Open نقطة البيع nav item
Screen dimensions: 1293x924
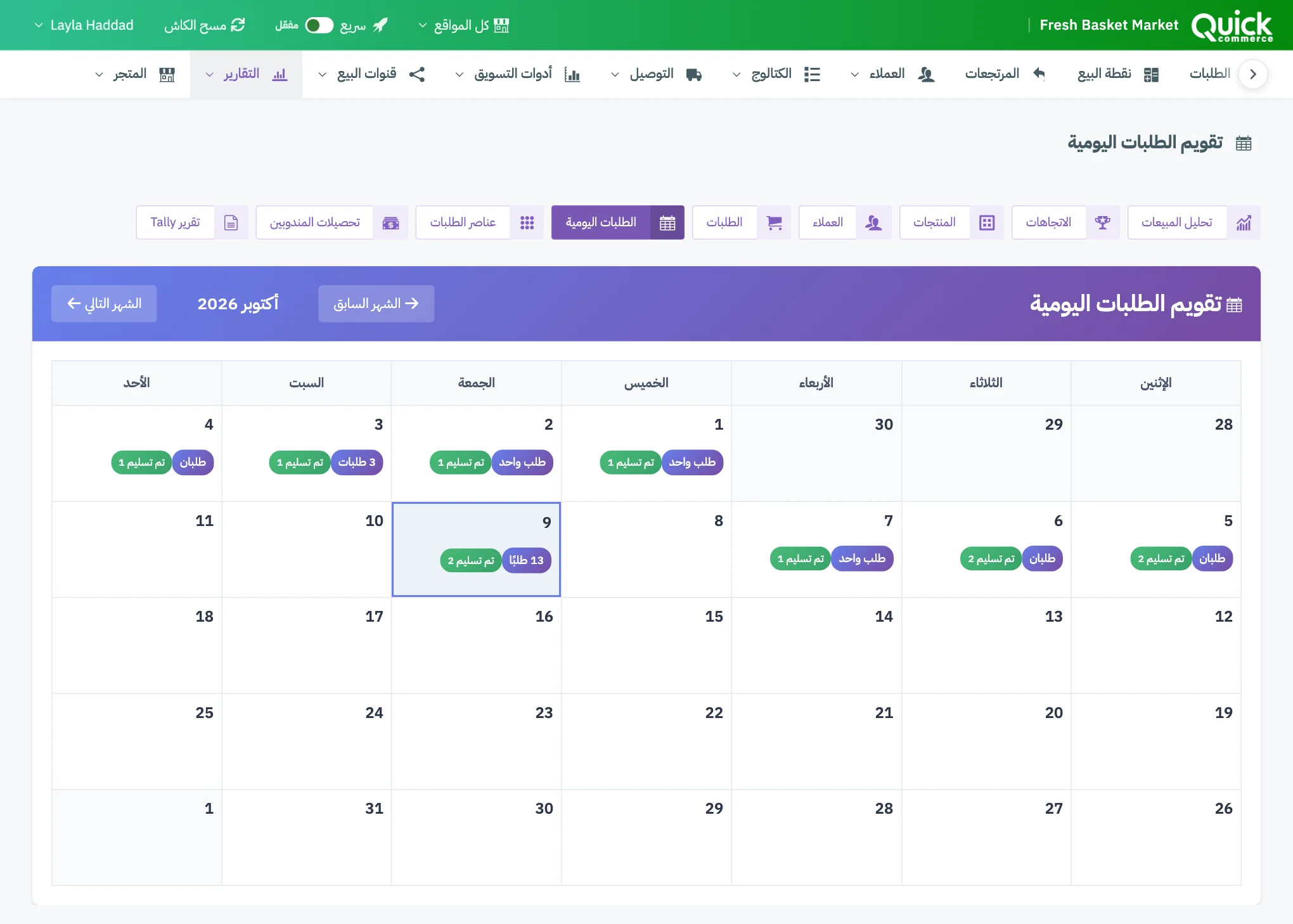tap(1118, 74)
